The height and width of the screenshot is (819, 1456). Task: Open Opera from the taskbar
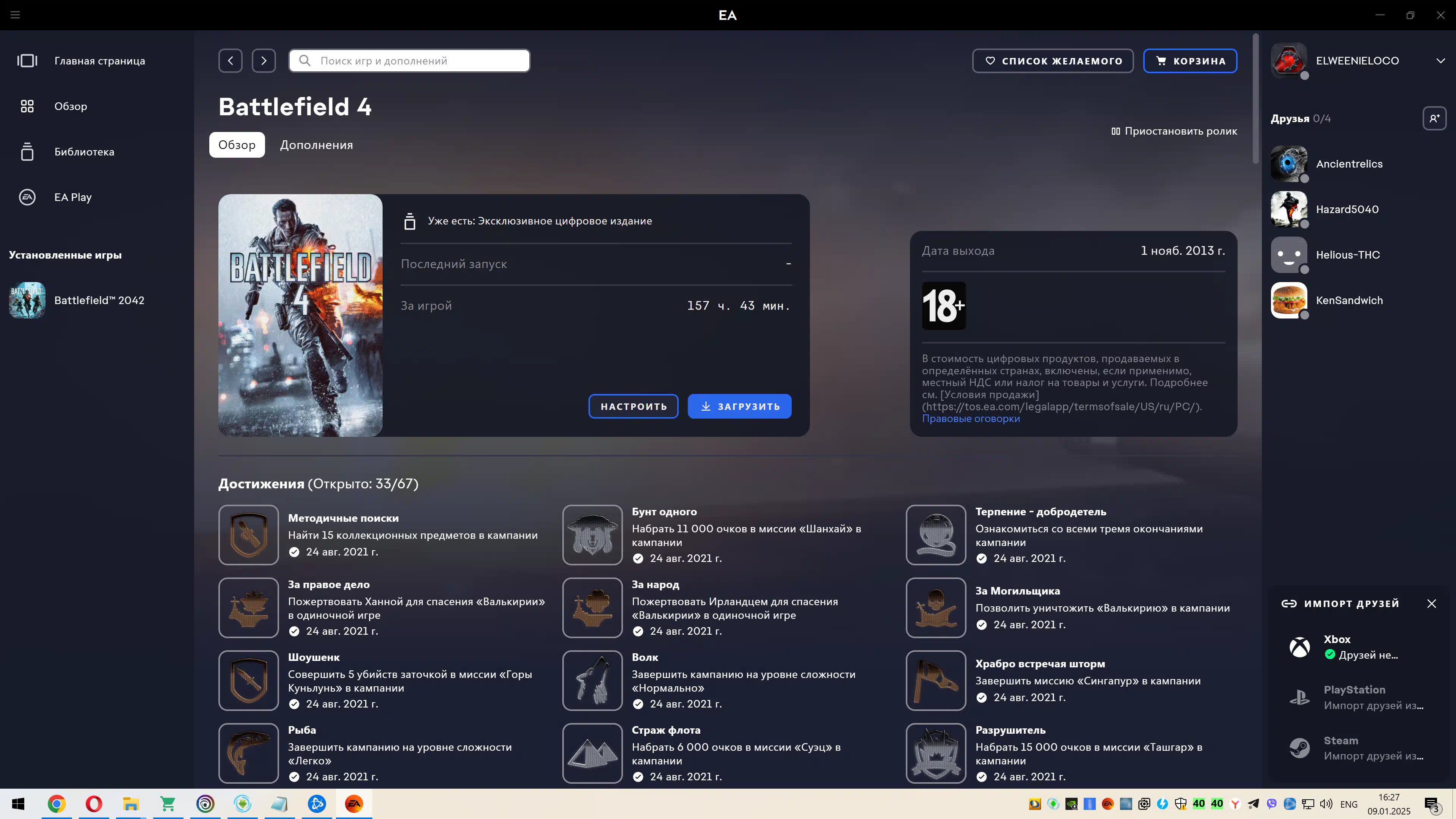click(94, 804)
